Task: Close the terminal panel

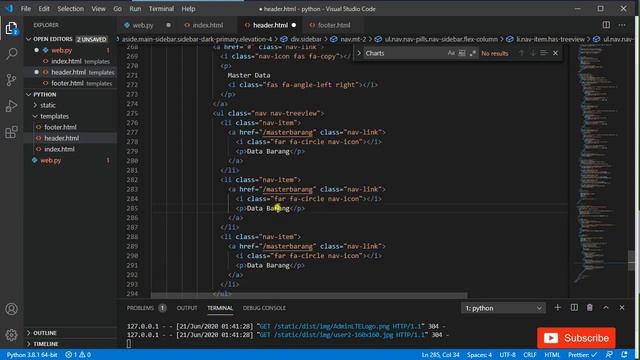Action: click(x=622, y=308)
